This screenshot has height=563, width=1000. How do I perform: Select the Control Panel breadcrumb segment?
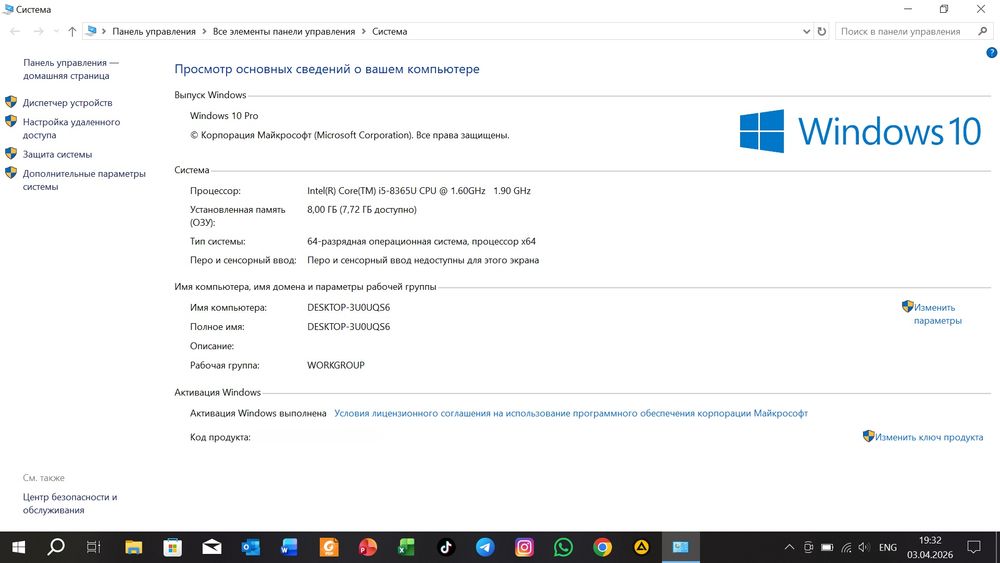(154, 31)
